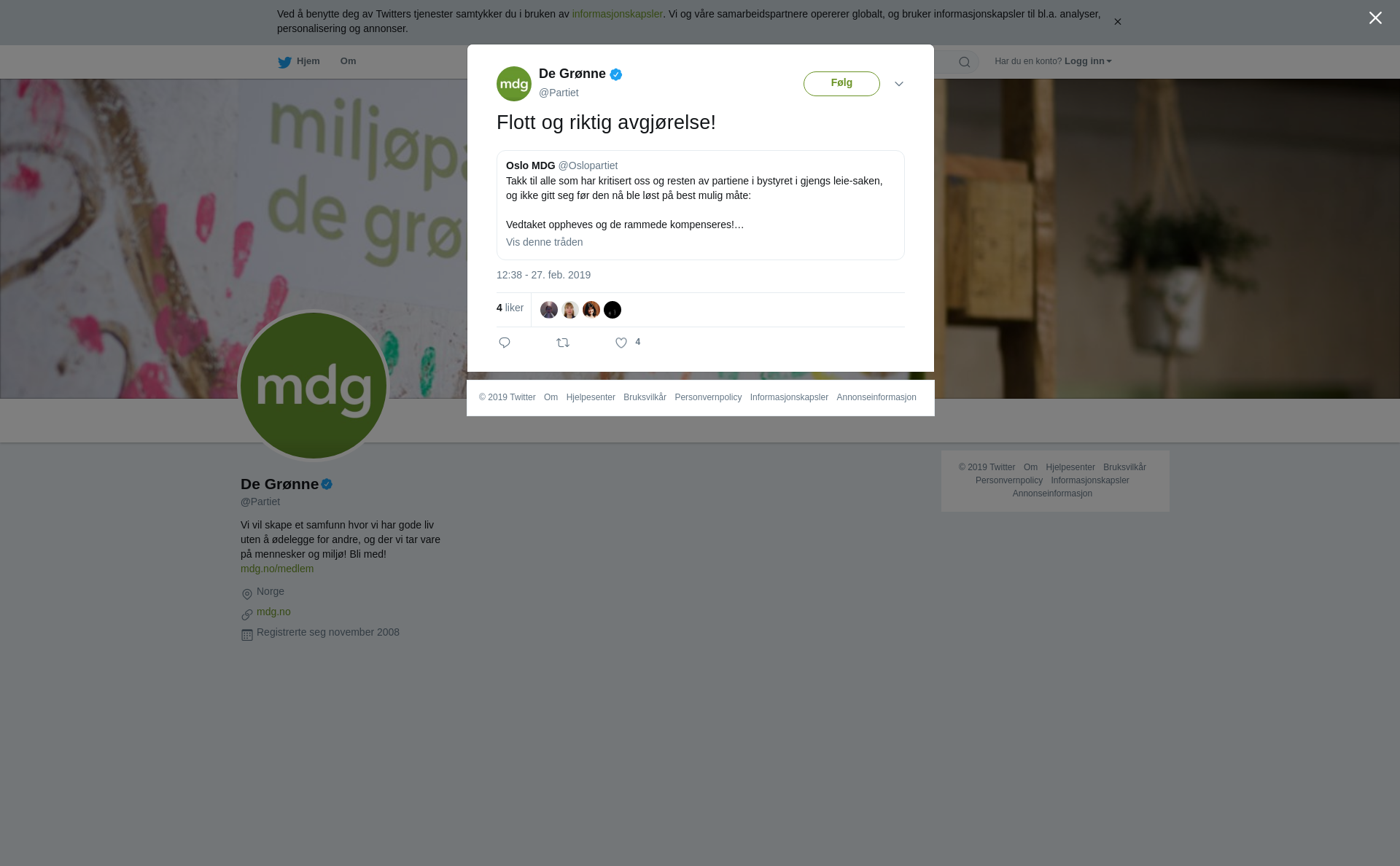This screenshot has height=866, width=1400.
Task: Click the @Oslopartiet handle in quoted tweet
Action: [x=588, y=165]
